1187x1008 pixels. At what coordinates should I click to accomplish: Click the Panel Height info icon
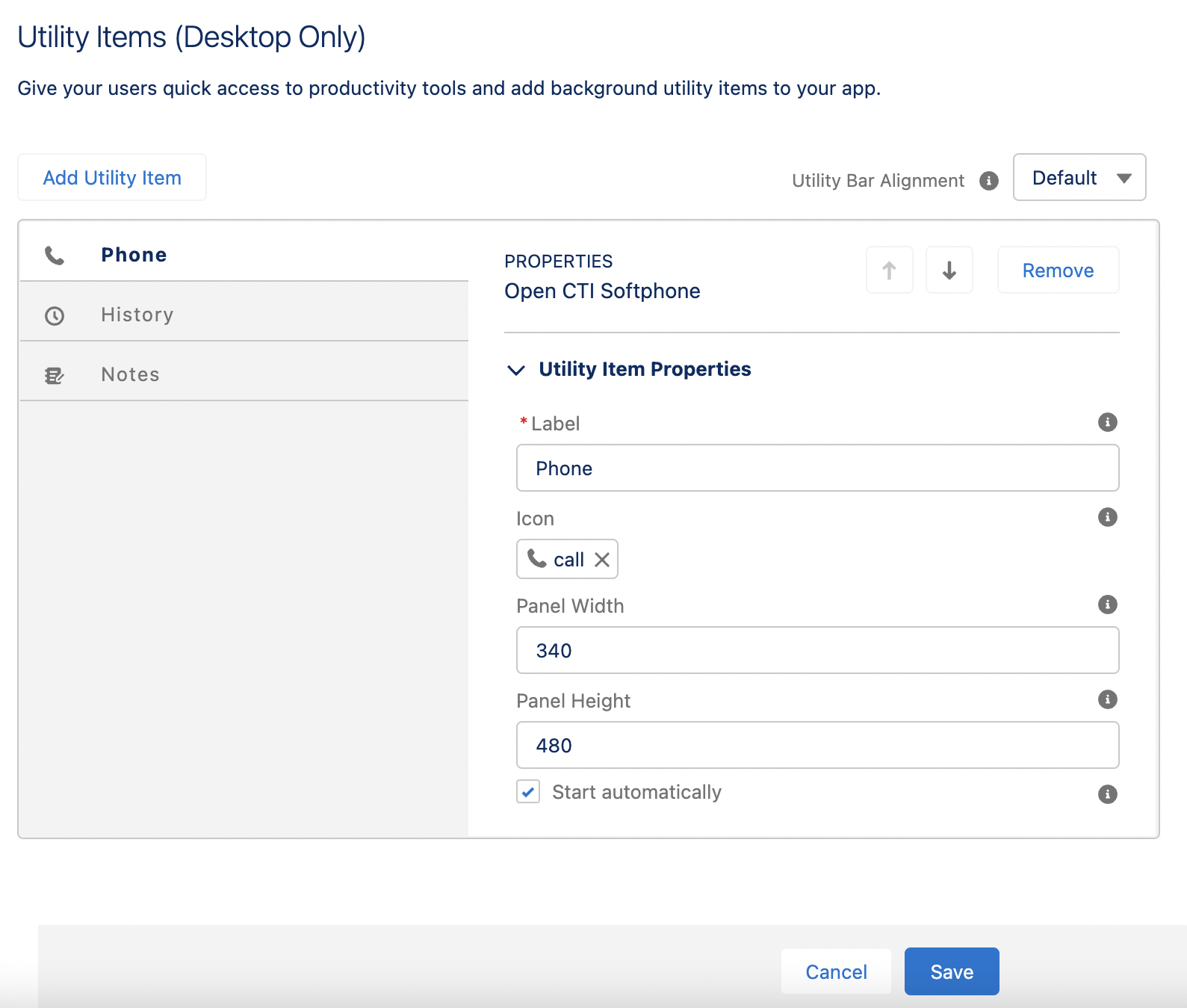point(1107,699)
